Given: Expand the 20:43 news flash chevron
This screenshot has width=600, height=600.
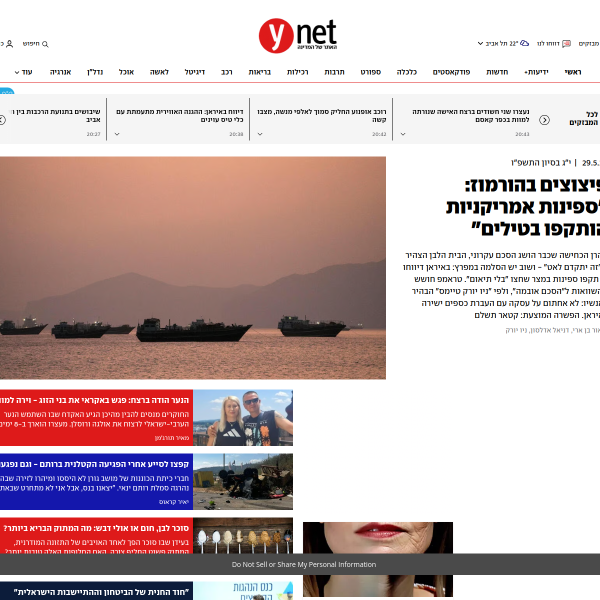Looking at the screenshot, I should coord(403,134).
